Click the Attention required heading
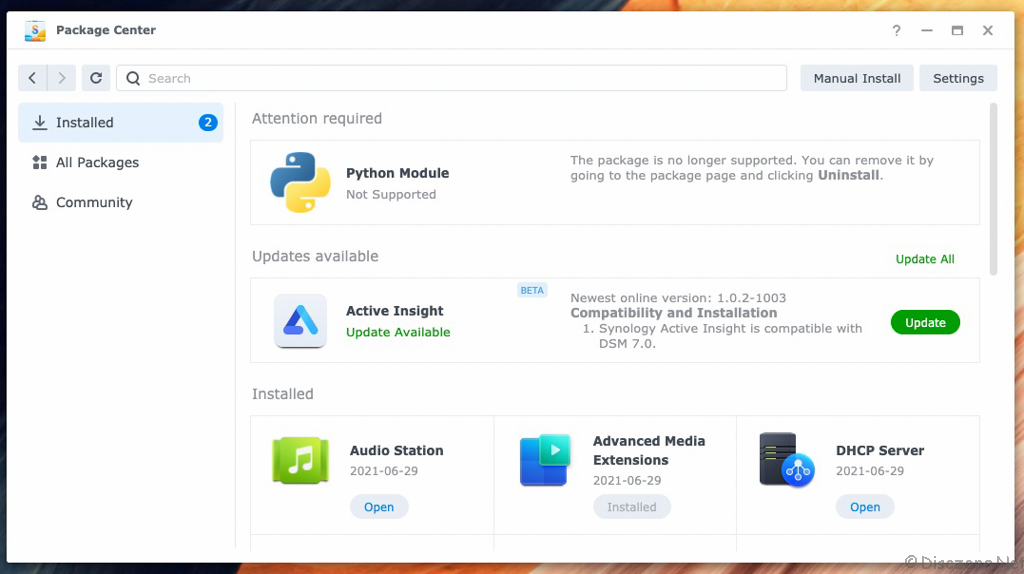This screenshot has height=574, width=1024. 317,119
